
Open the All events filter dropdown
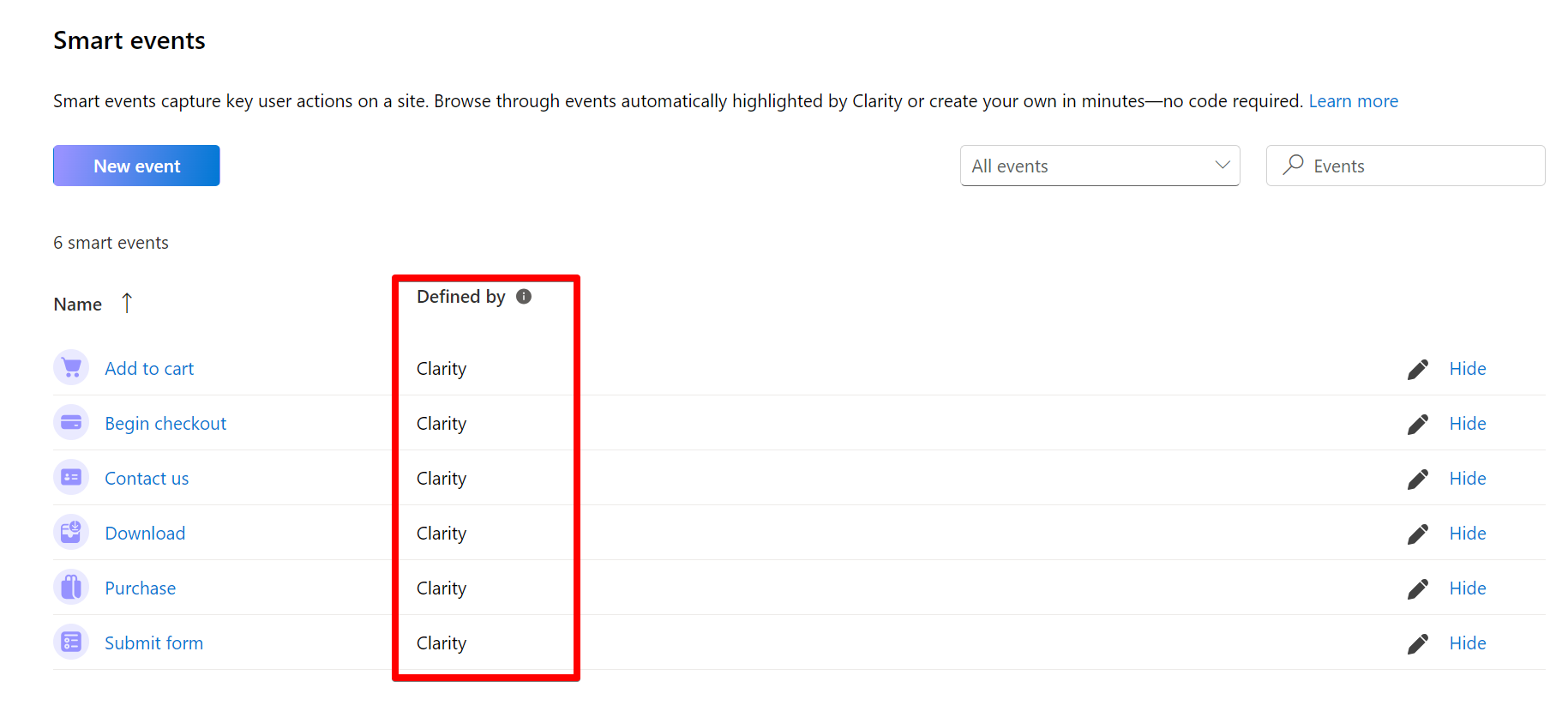coord(1100,166)
